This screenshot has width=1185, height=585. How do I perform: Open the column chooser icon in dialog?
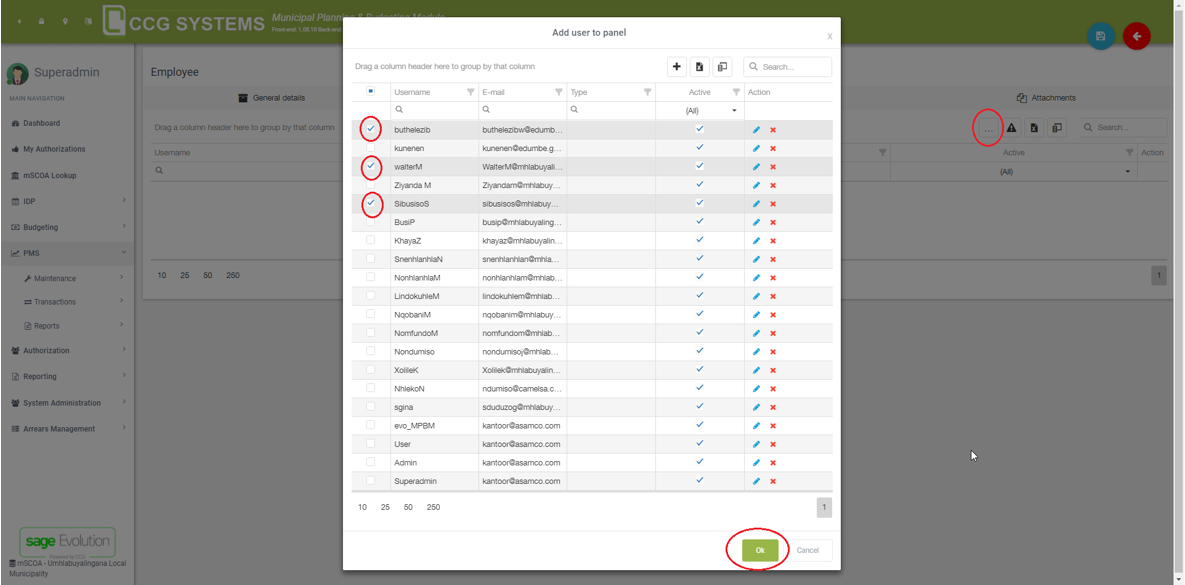click(x=722, y=67)
